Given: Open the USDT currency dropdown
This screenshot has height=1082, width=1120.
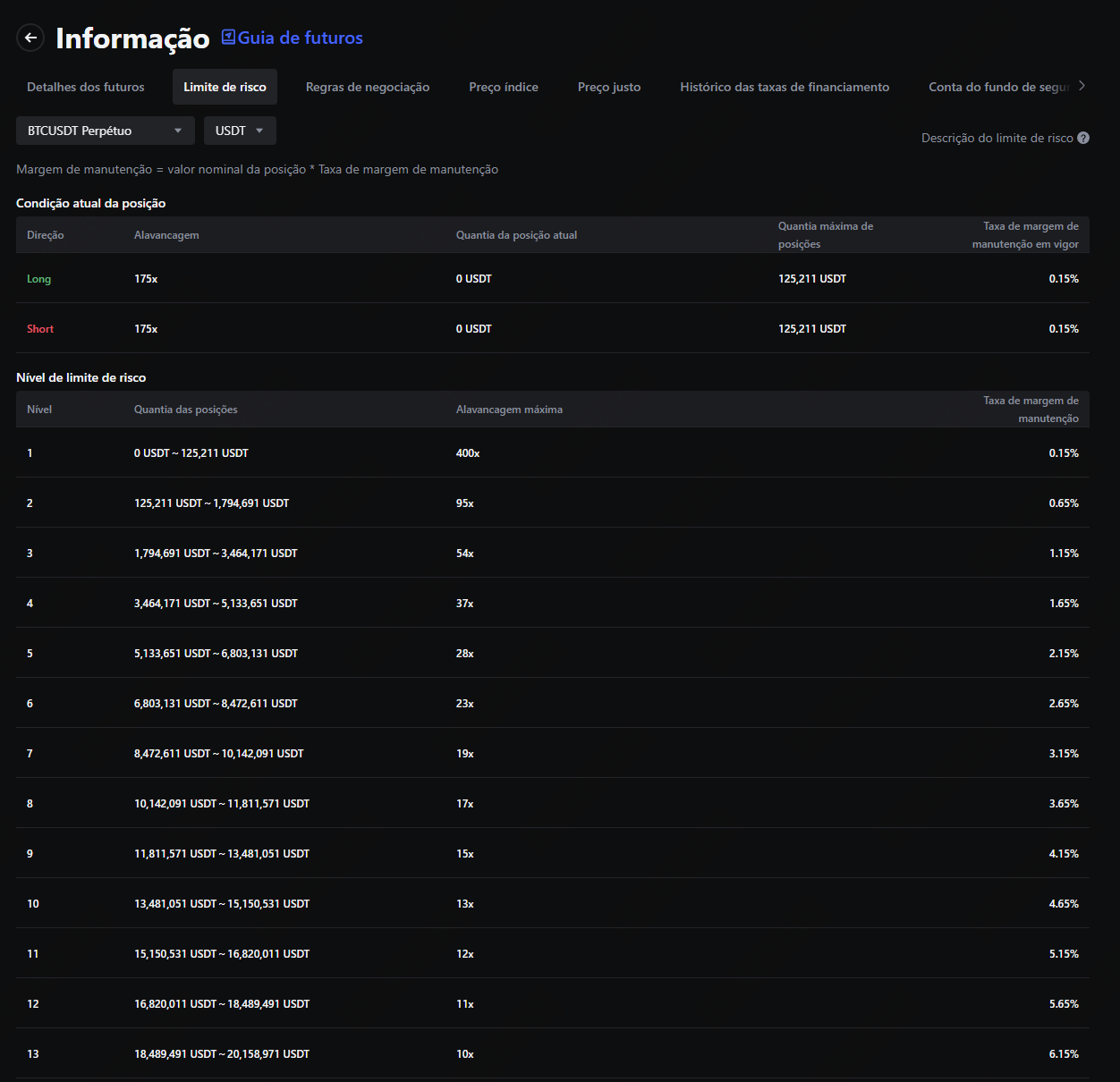Looking at the screenshot, I should tap(240, 131).
